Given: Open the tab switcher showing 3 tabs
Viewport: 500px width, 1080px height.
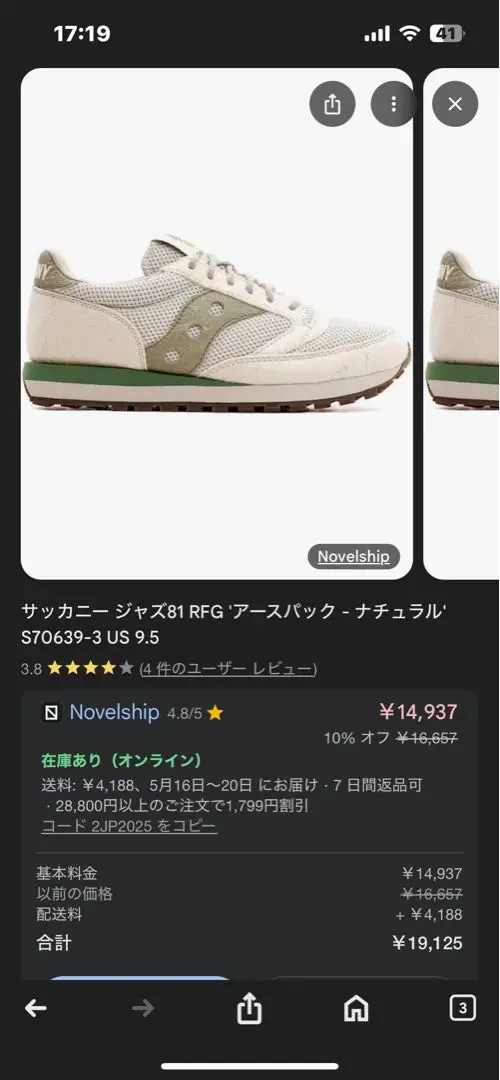Looking at the screenshot, I should click(463, 1009).
